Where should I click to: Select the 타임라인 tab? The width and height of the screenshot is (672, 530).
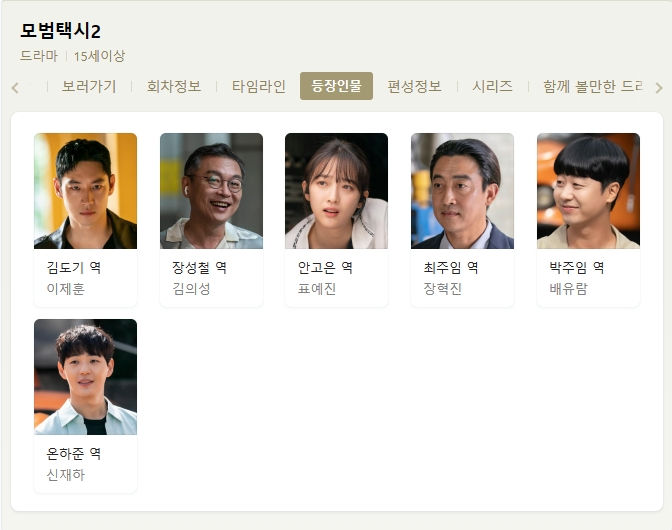click(258, 86)
